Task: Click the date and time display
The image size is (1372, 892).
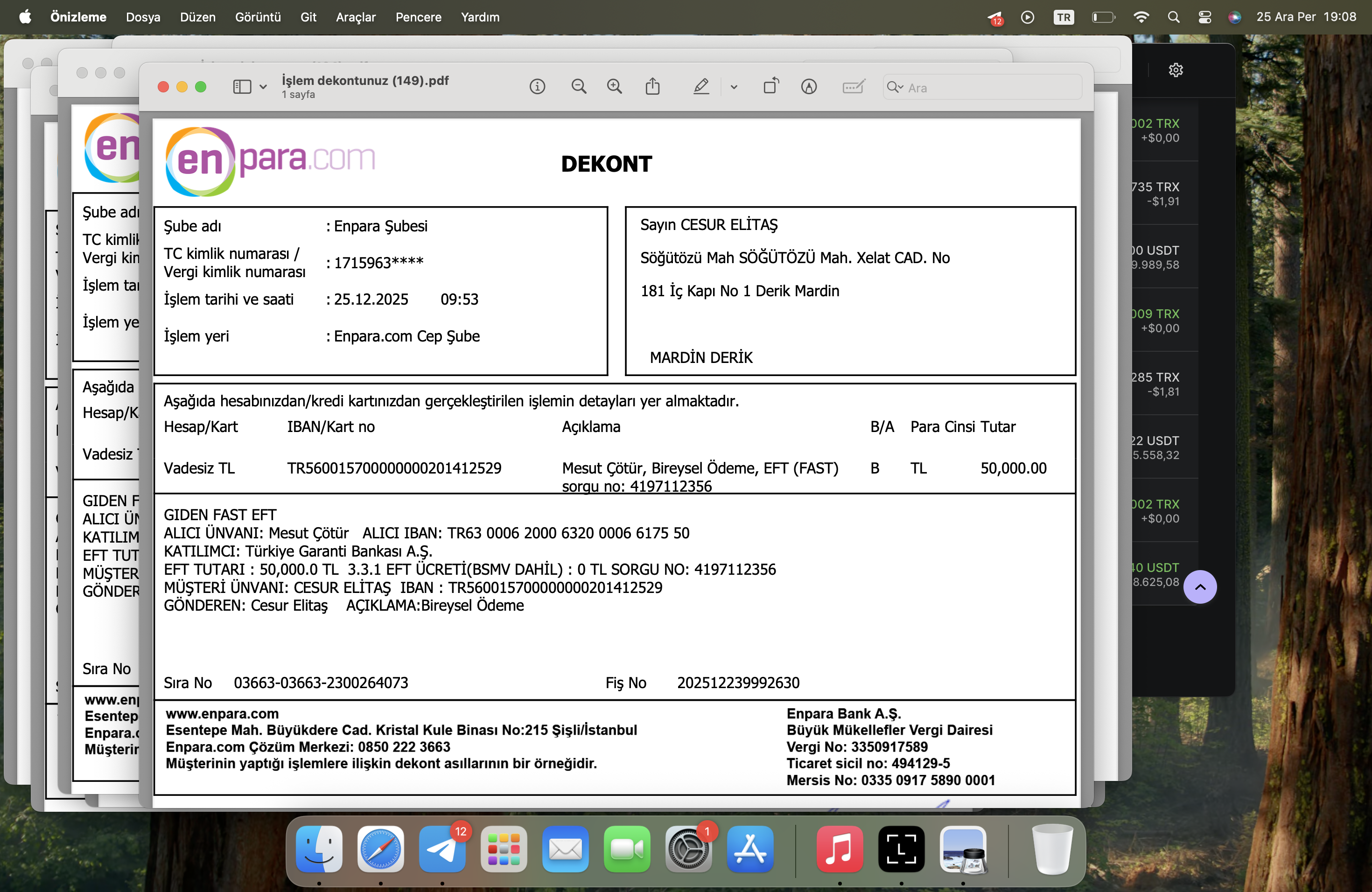Action: [1306, 17]
